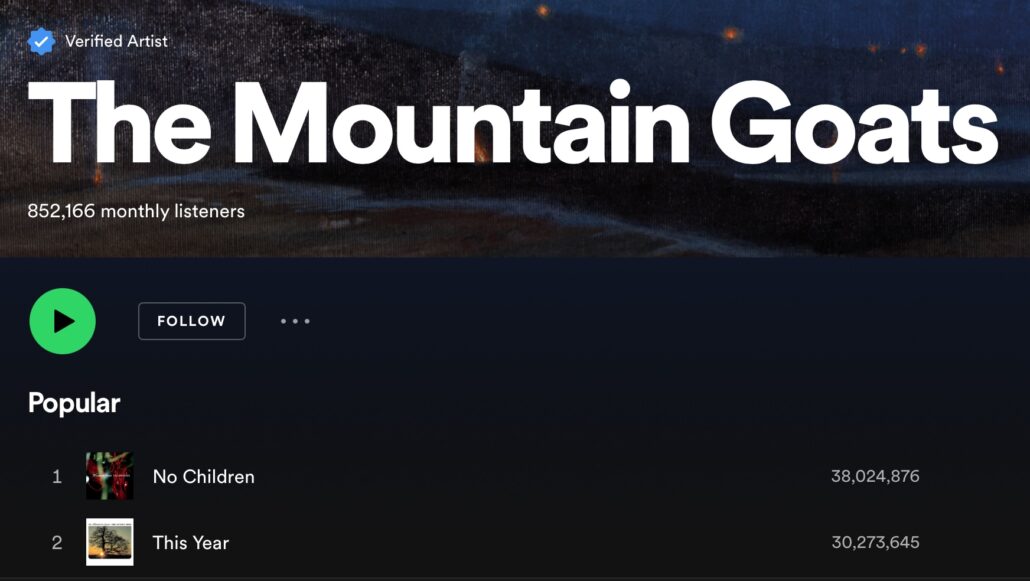Click the play triangle inside green circle

64,321
